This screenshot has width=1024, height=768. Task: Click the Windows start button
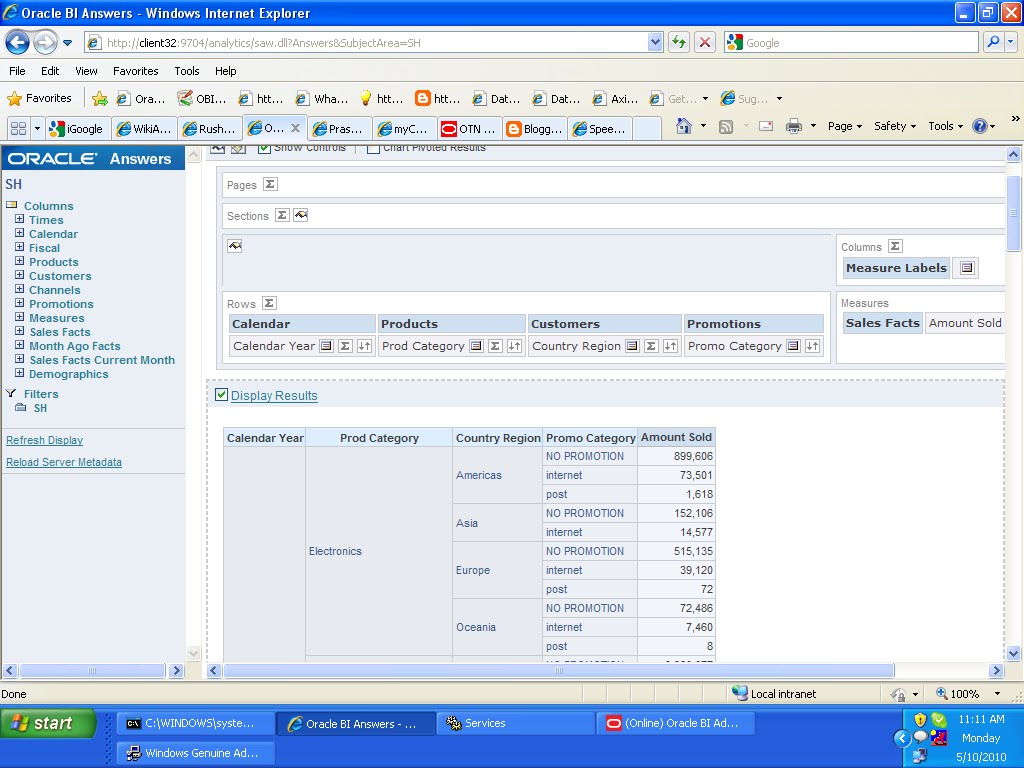[49, 723]
